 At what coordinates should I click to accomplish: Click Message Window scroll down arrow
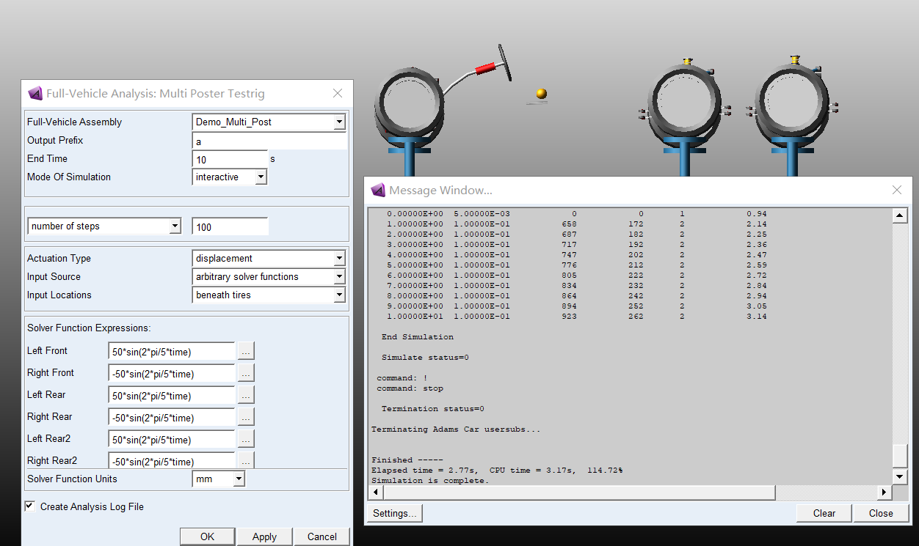(x=900, y=476)
